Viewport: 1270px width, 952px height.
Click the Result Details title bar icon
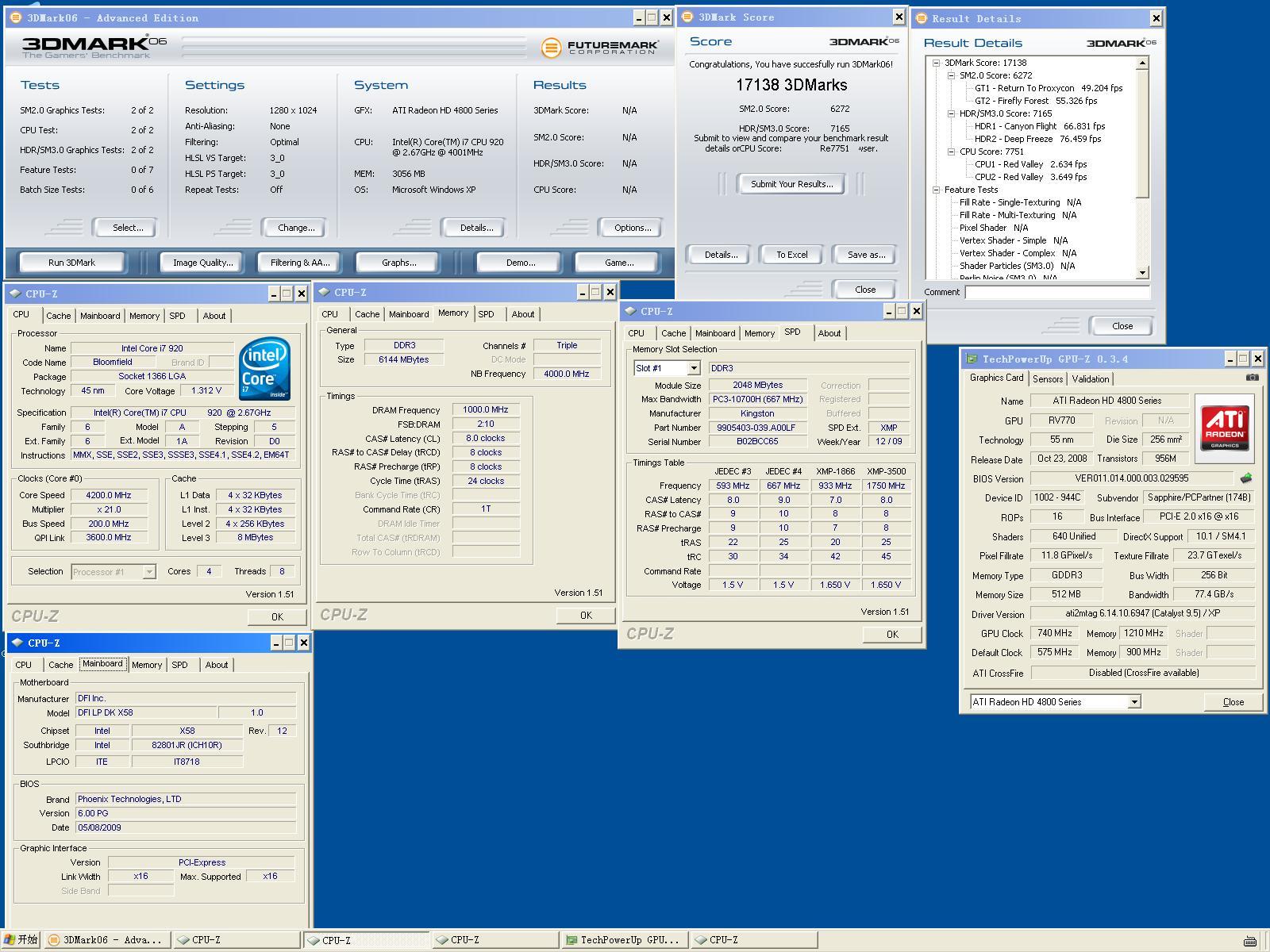click(x=922, y=18)
